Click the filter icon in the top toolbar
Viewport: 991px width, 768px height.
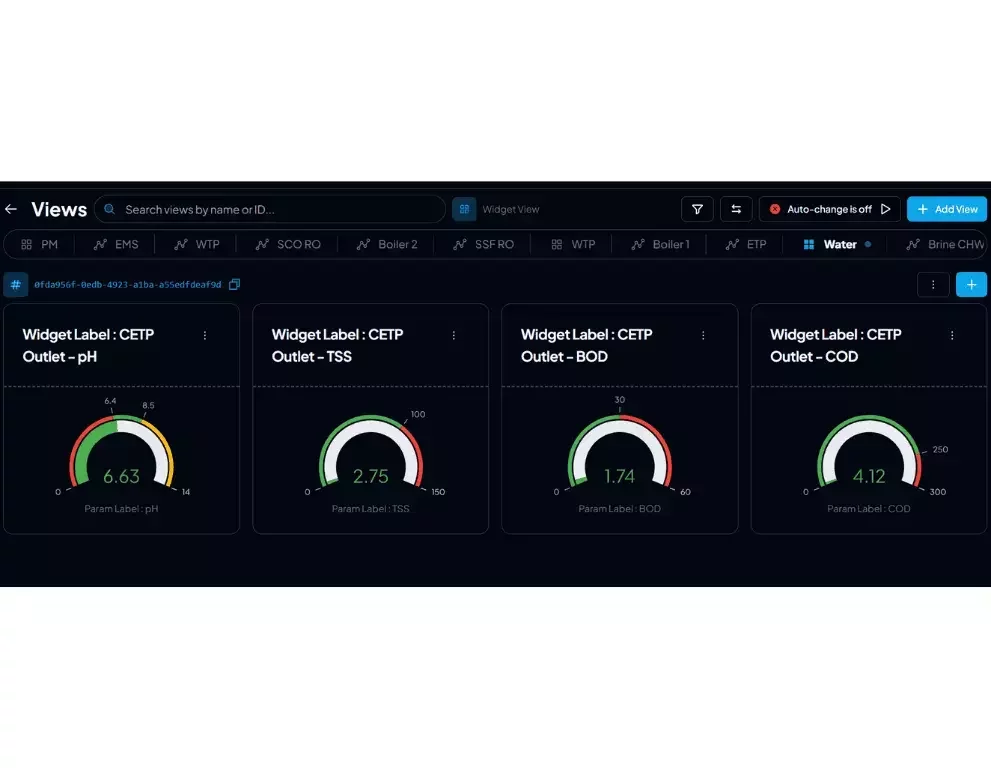tap(697, 209)
